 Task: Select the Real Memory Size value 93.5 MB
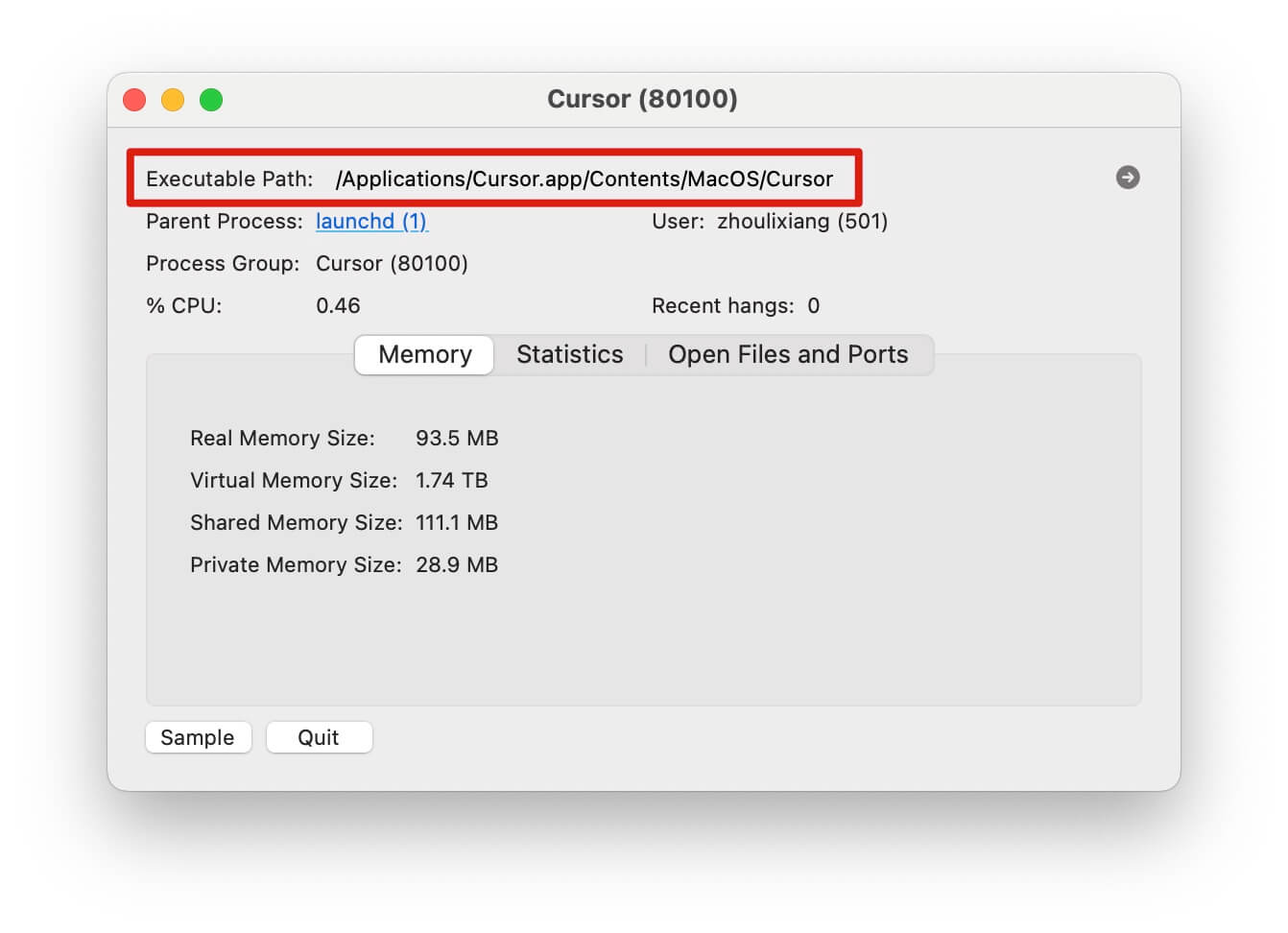[x=457, y=439]
